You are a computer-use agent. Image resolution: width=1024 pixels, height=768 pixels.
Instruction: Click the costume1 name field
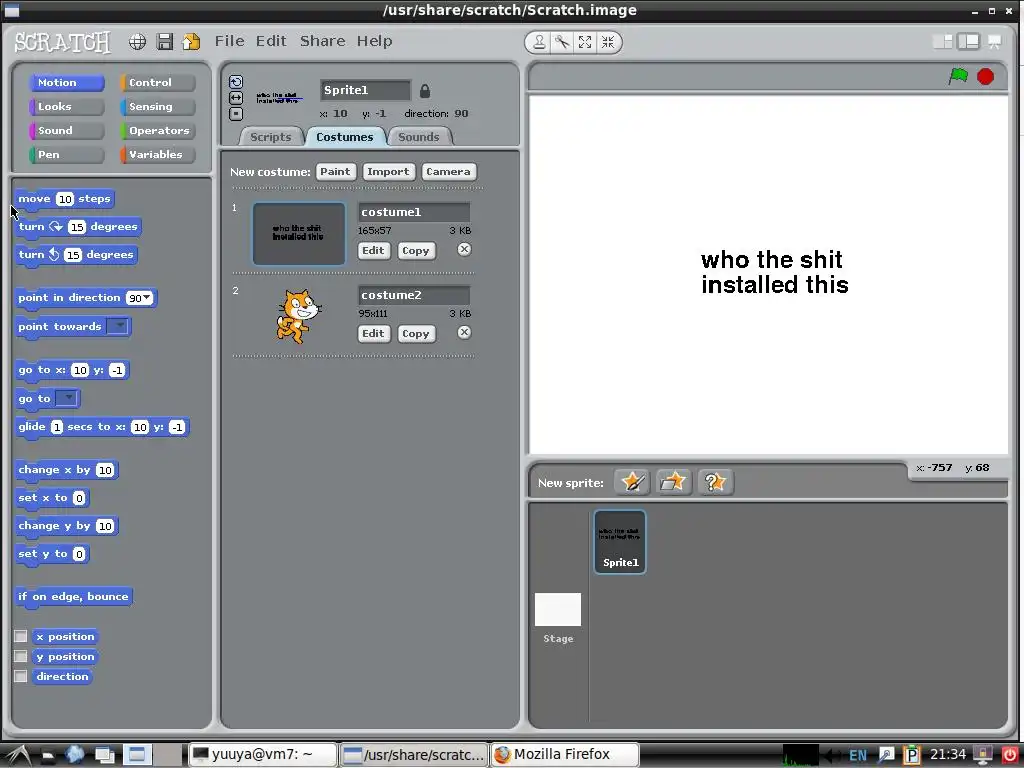pos(414,212)
